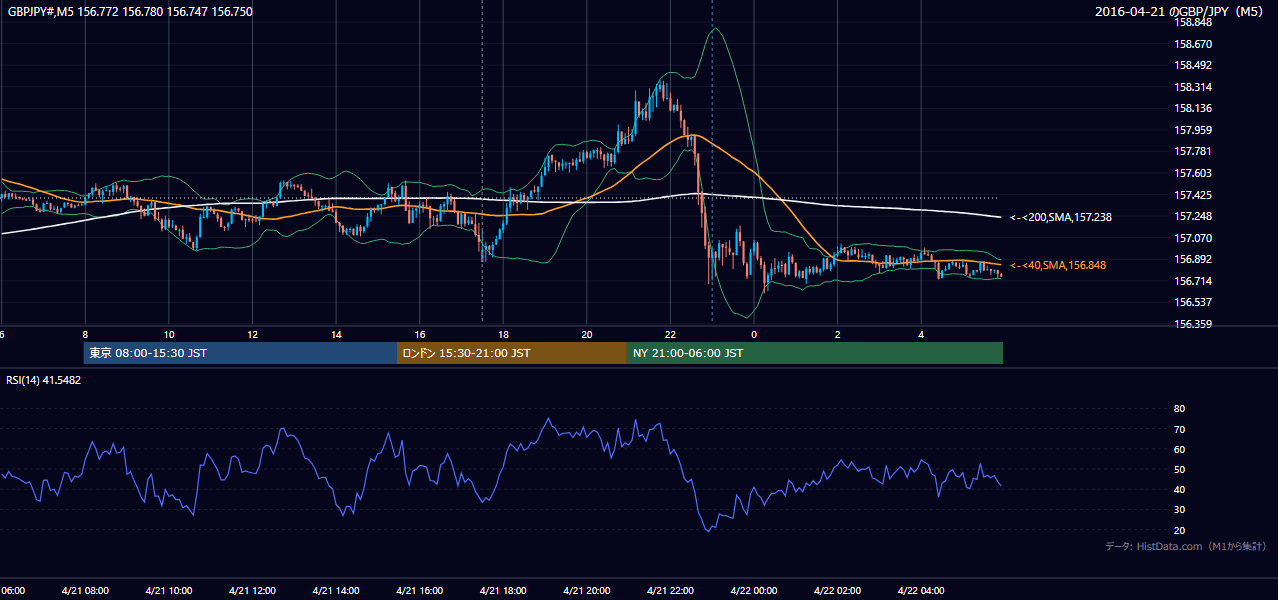Click hour label 22 under price chart
The width and height of the screenshot is (1278, 600).
pos(670,334)
